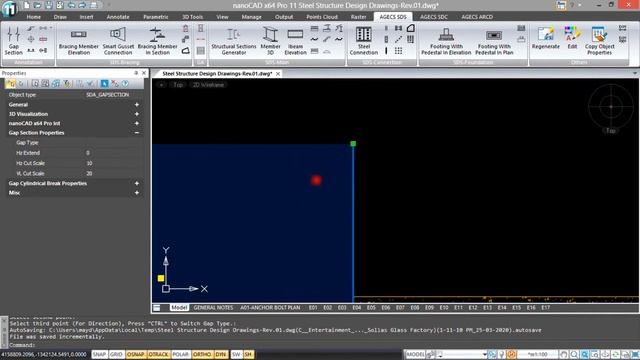Open the Home ribbon tab
The image size is (640, 360).
coord(33,17)
